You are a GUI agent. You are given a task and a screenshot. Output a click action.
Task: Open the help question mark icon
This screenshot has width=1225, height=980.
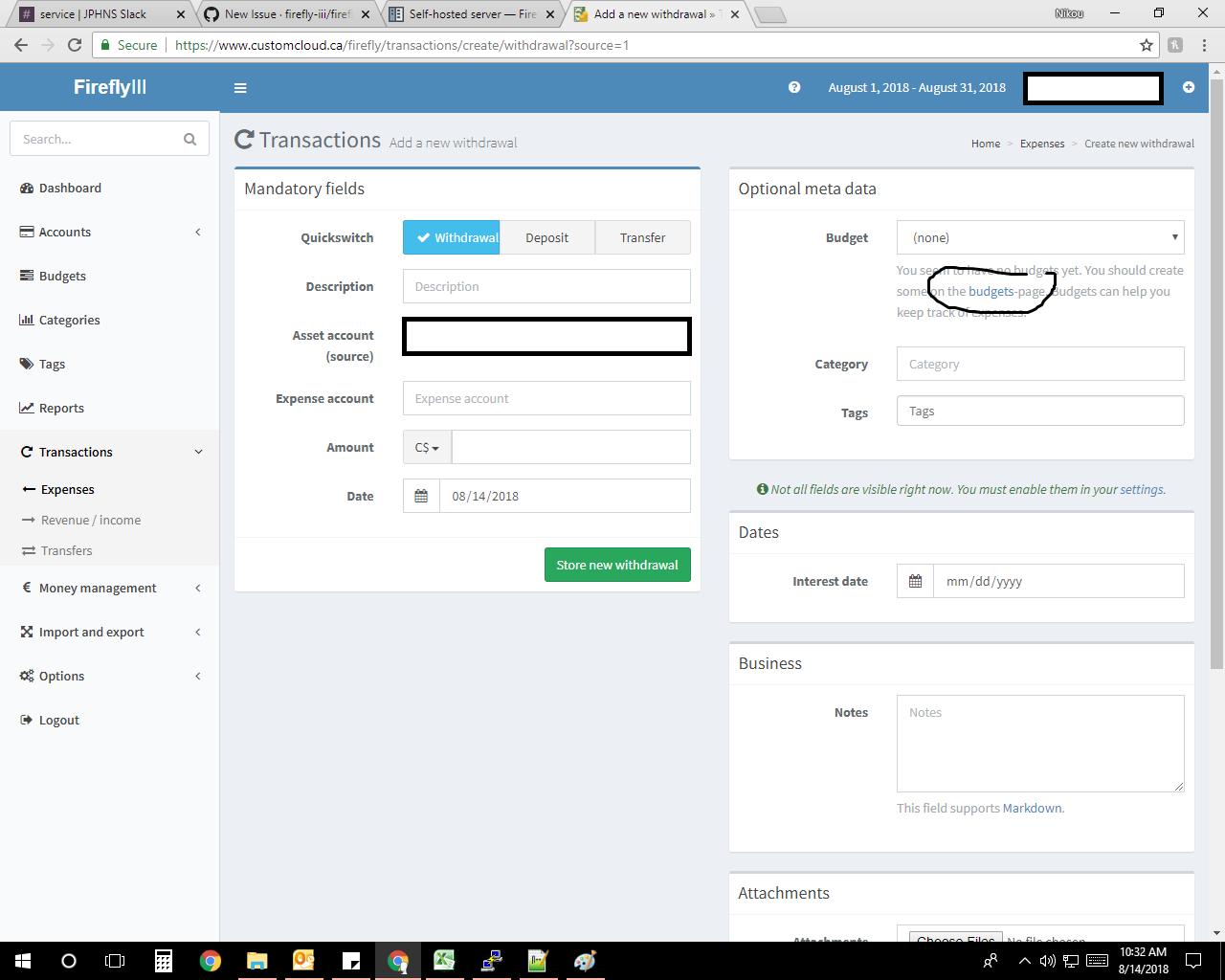(794, 87)
